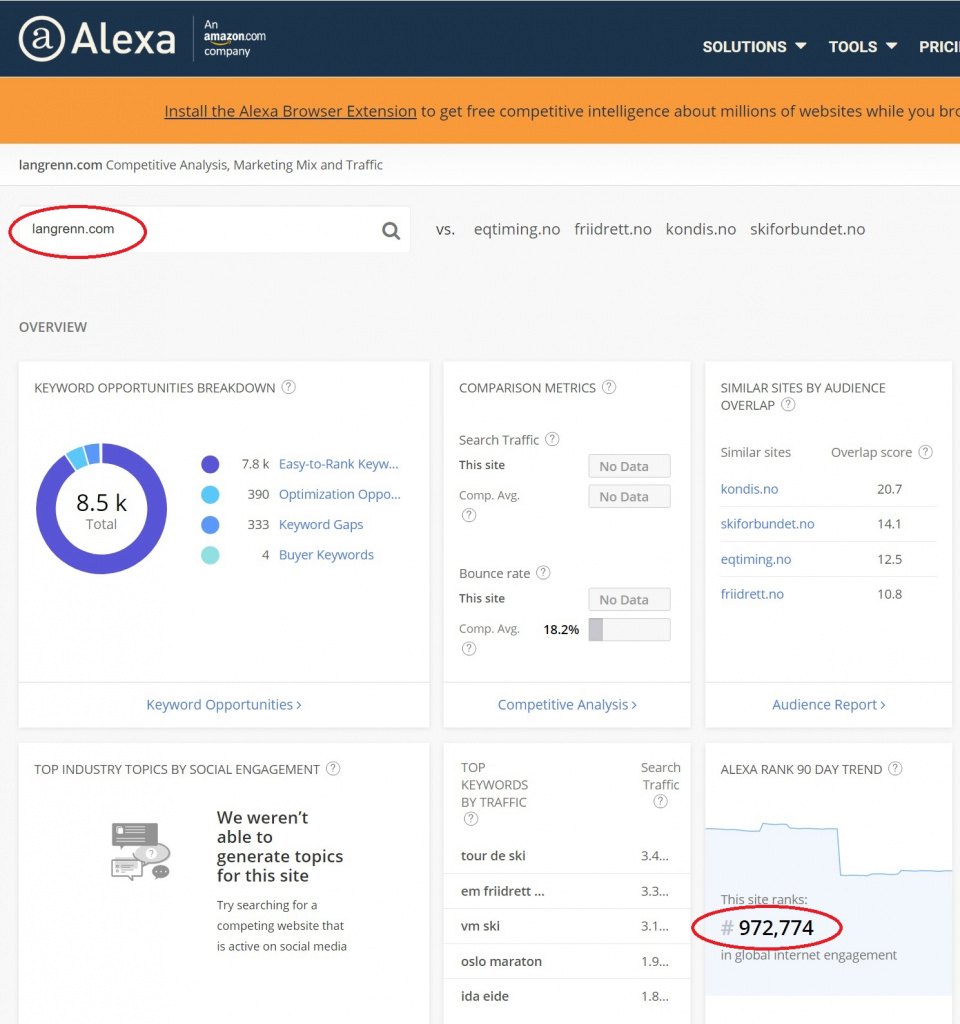The width and height of the screenshot is (960, 1024).
Task: Click the 'em friidrett ...' keyword row
Action: (x=566, y=891)
